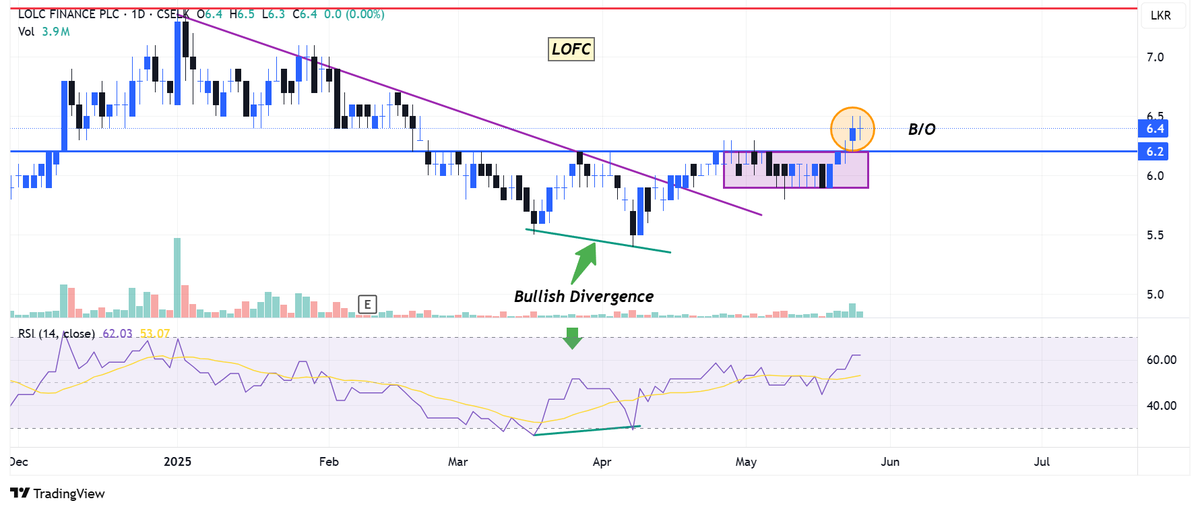Click the Apr time axis label
Viewport: 1200px width, 511px height.
click(x=601, y=462)
